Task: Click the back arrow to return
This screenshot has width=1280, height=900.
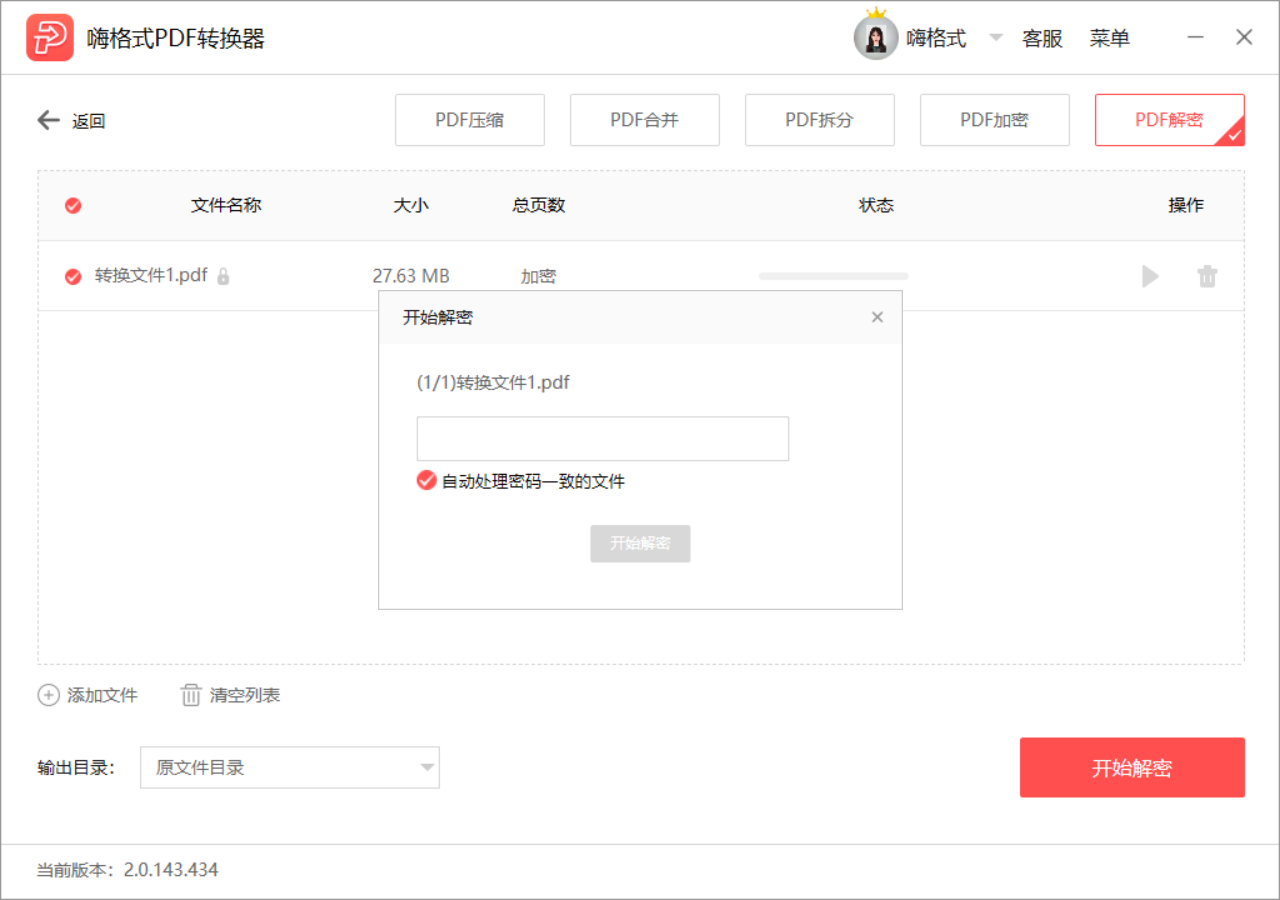Action: coord(48,119)
